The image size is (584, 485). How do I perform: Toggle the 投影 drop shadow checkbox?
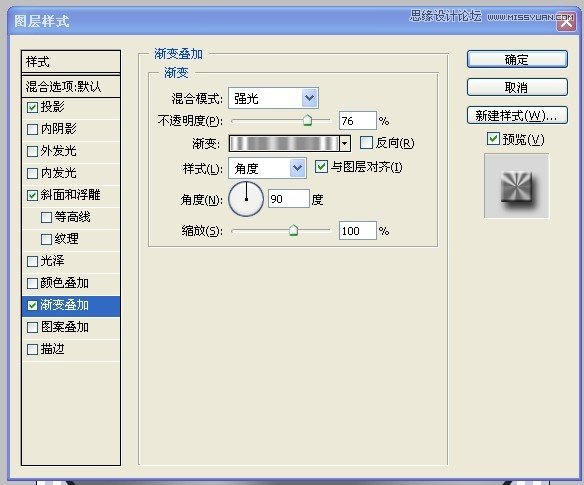[x=32, y=108]
